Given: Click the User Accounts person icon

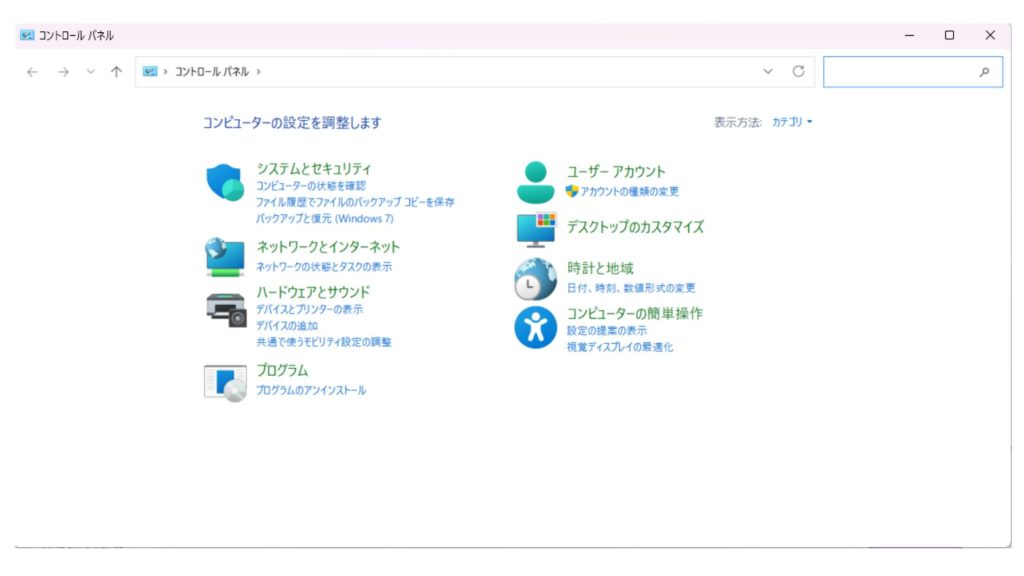Looking at the screenshot, I should pos(536,182).
